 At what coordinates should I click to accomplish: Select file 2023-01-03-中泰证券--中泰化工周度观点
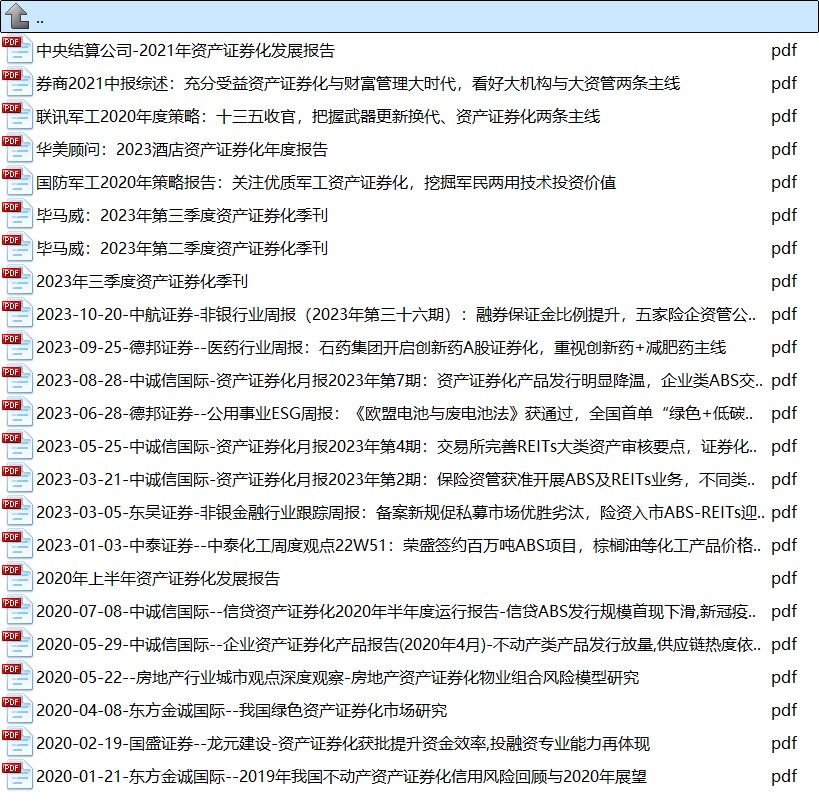pos(398,545)
